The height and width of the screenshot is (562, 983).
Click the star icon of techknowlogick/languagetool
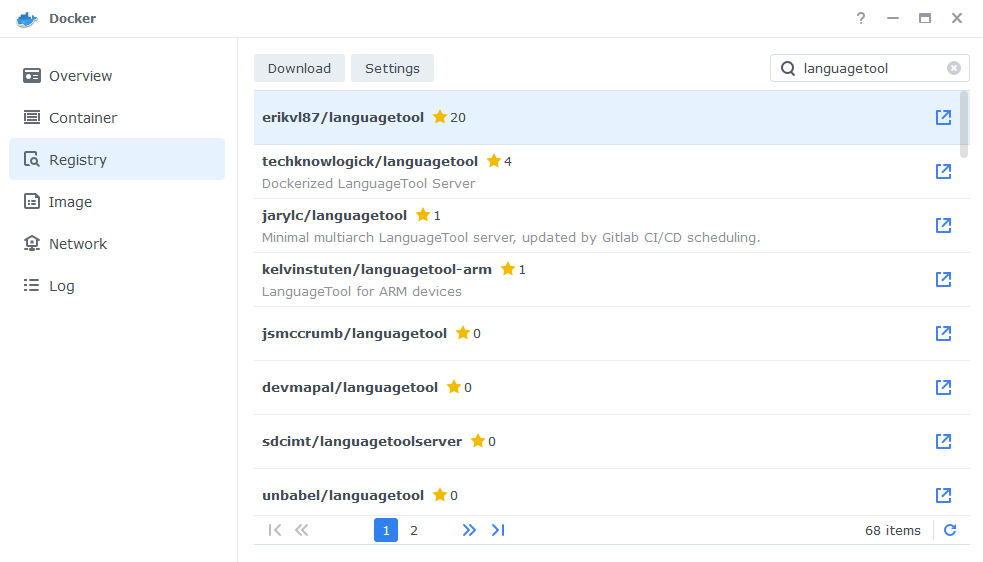tap(494, 161)
